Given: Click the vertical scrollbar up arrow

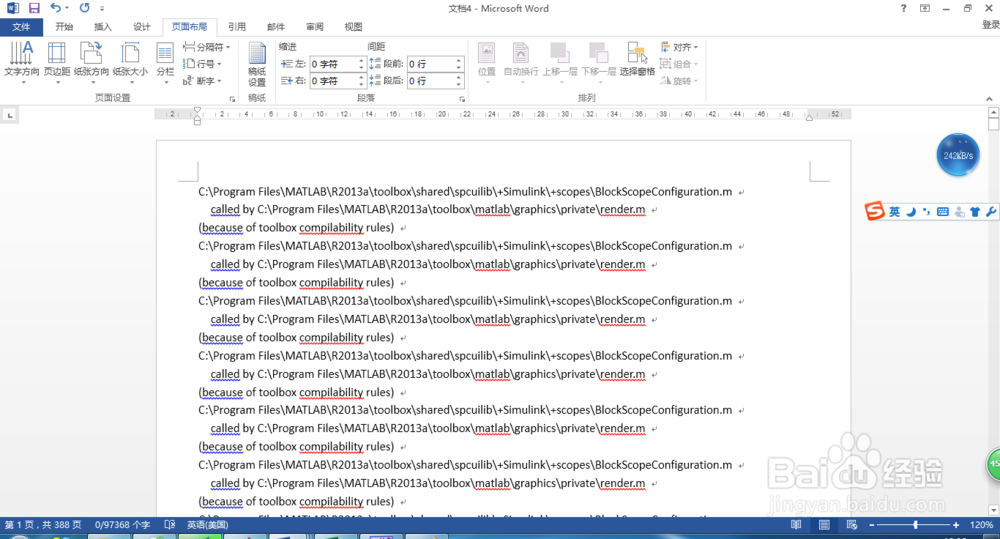Looking at the screenshot, I should pos(993,112).
